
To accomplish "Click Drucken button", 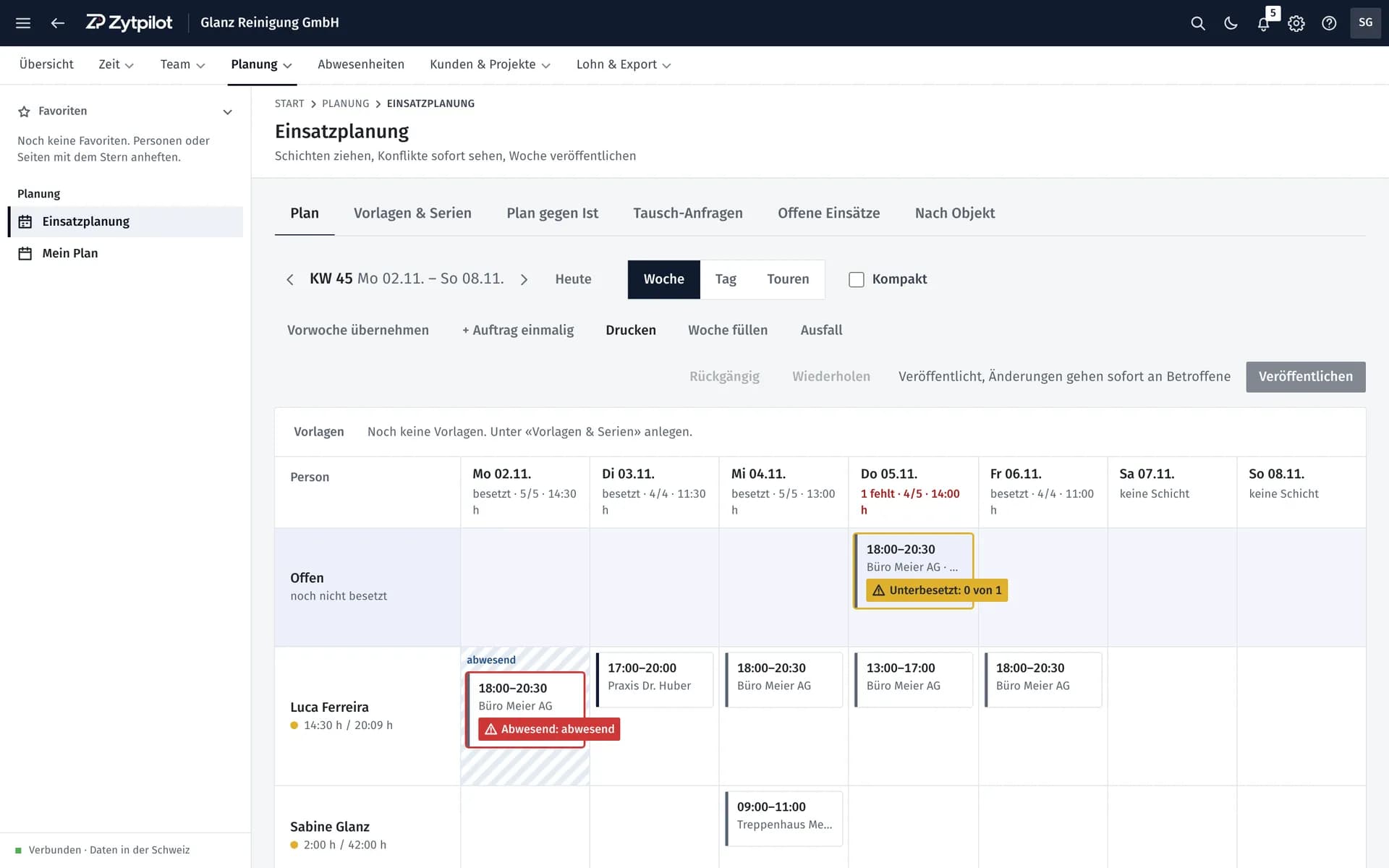I will [x=631, y=331].
